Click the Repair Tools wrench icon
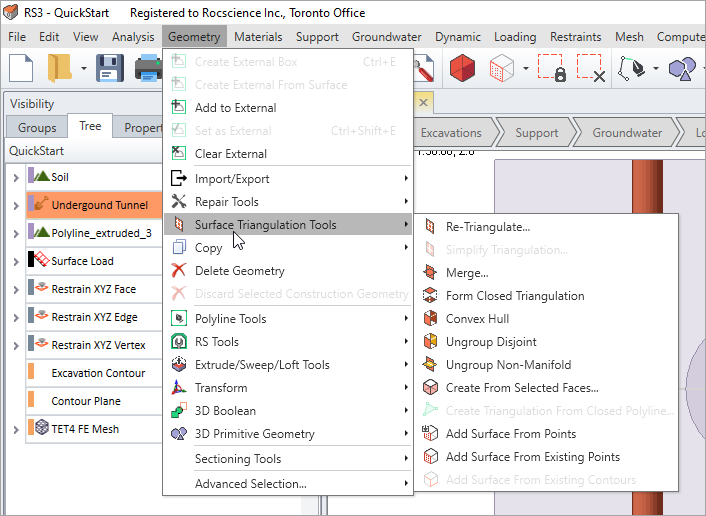This screenshot has width=706, height=516. [179, 201]
